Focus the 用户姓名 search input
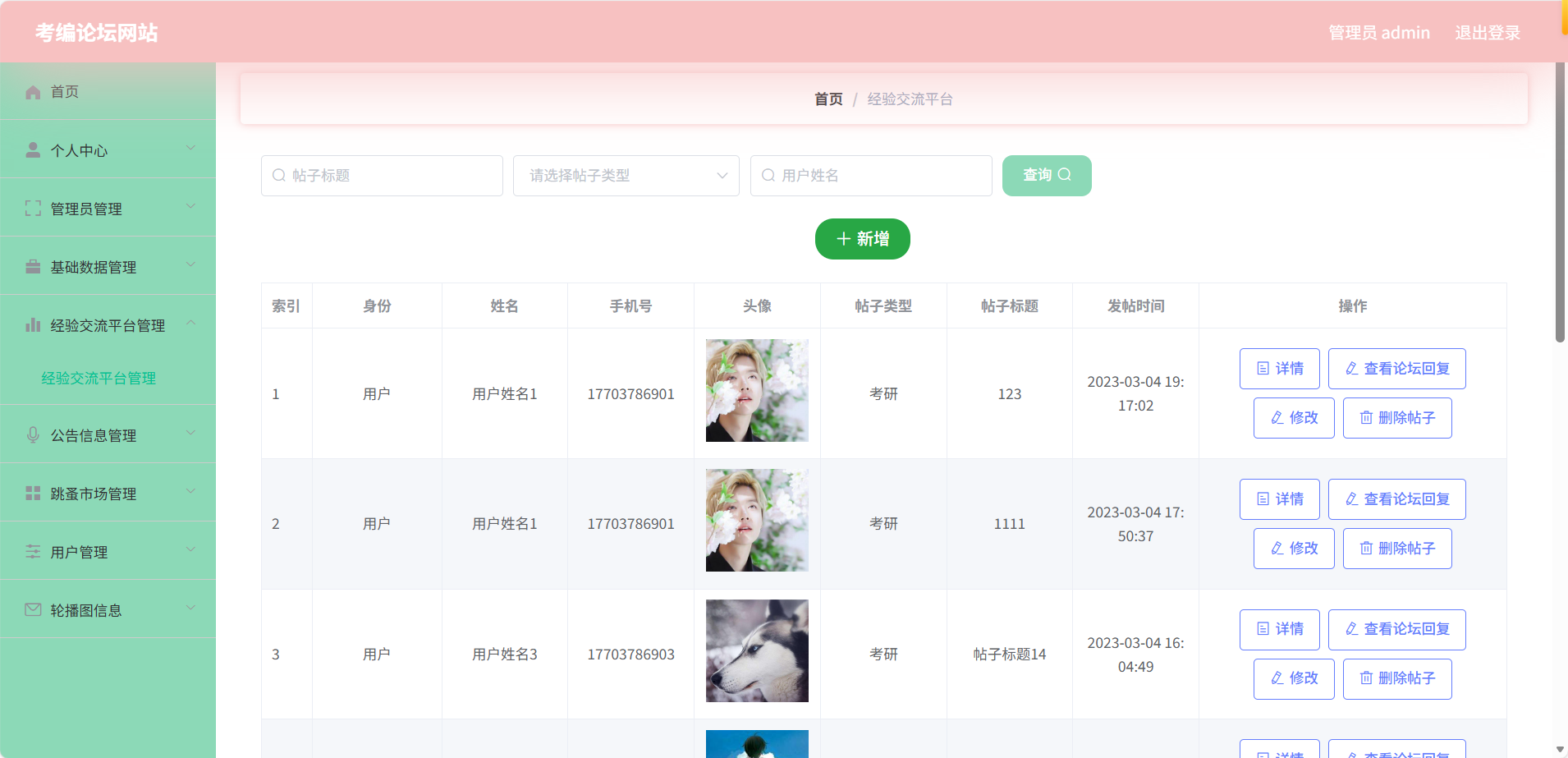This screenshot has height=758, width=1568. click(x=871, y=176)
